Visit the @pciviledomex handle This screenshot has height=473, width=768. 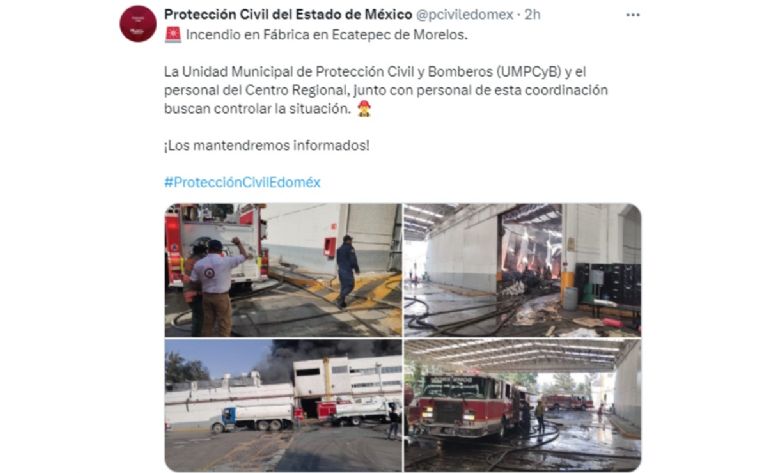(464, 15)
